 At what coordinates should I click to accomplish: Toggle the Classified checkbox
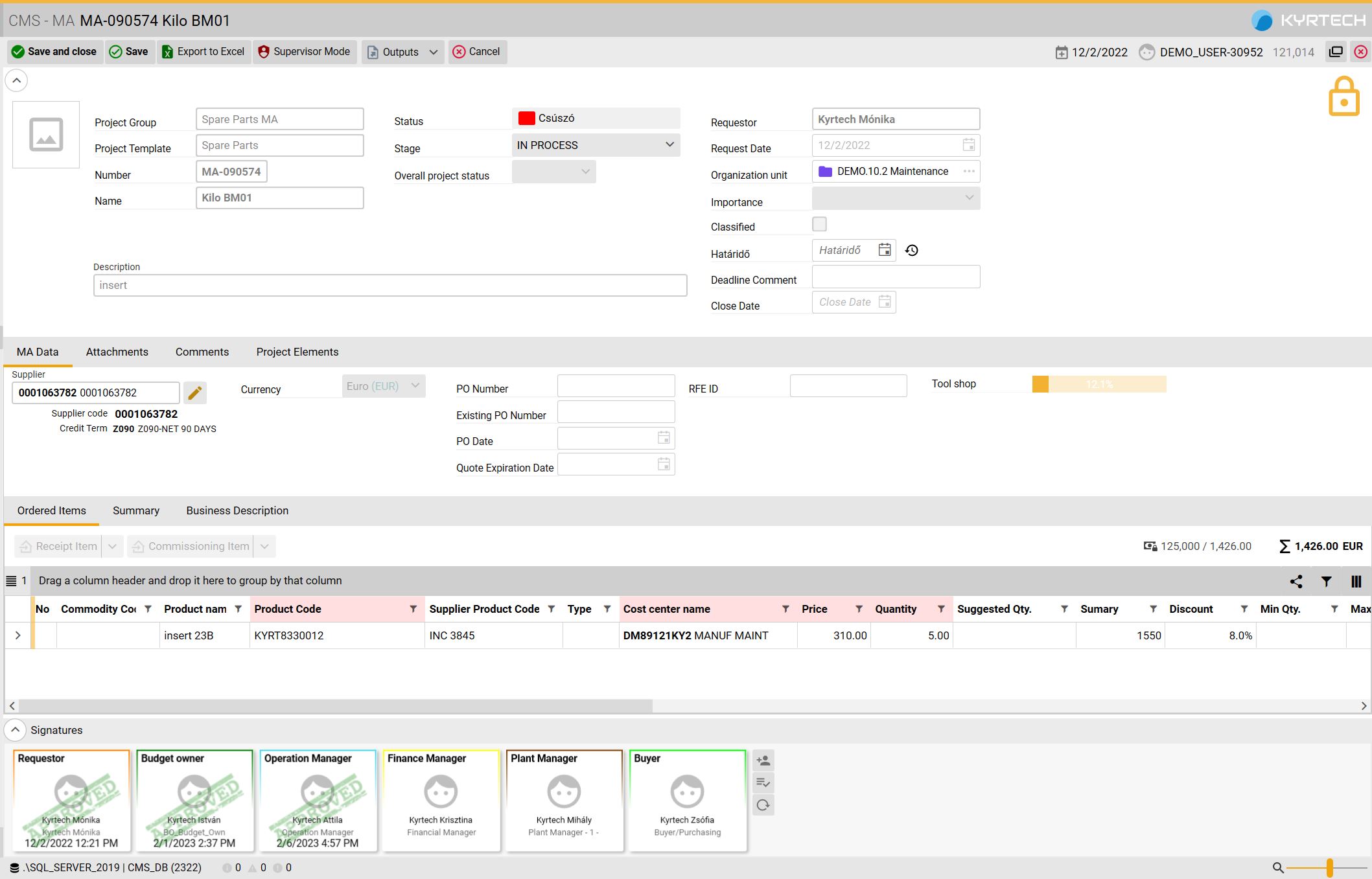[x=819, y=224]
